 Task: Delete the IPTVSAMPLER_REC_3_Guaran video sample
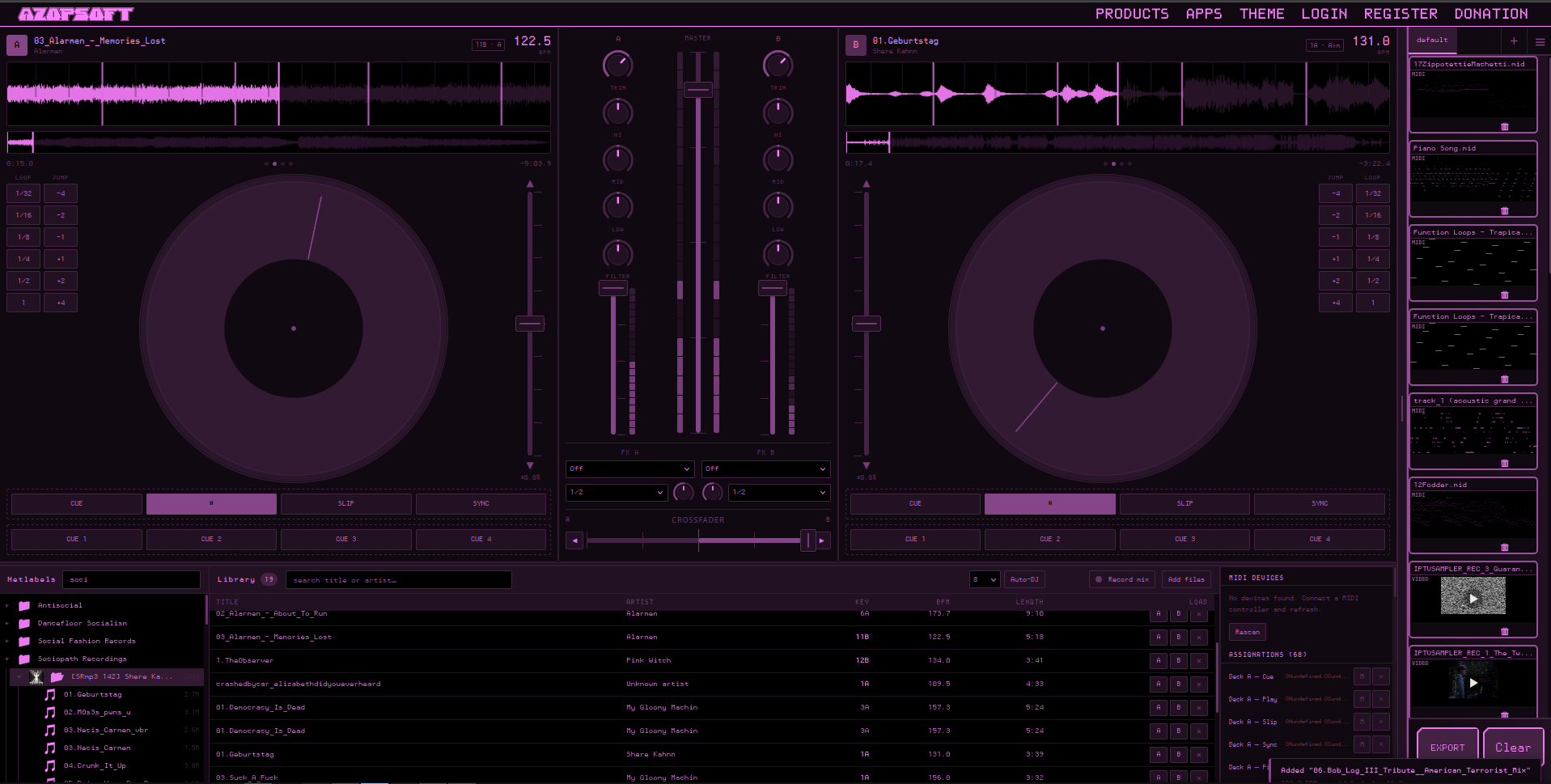[1505, 632]
